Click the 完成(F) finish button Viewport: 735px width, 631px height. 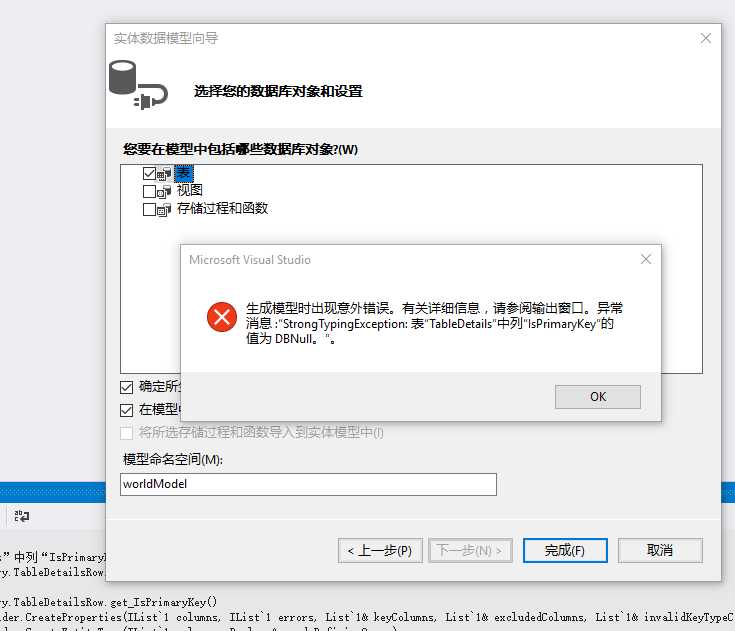point(565,550)
